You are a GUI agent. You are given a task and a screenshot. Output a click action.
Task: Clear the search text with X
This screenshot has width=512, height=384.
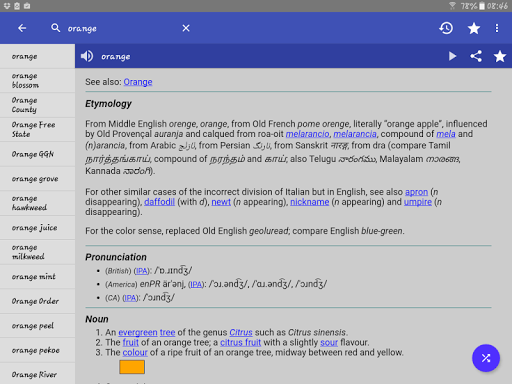(x=186, y=28)
